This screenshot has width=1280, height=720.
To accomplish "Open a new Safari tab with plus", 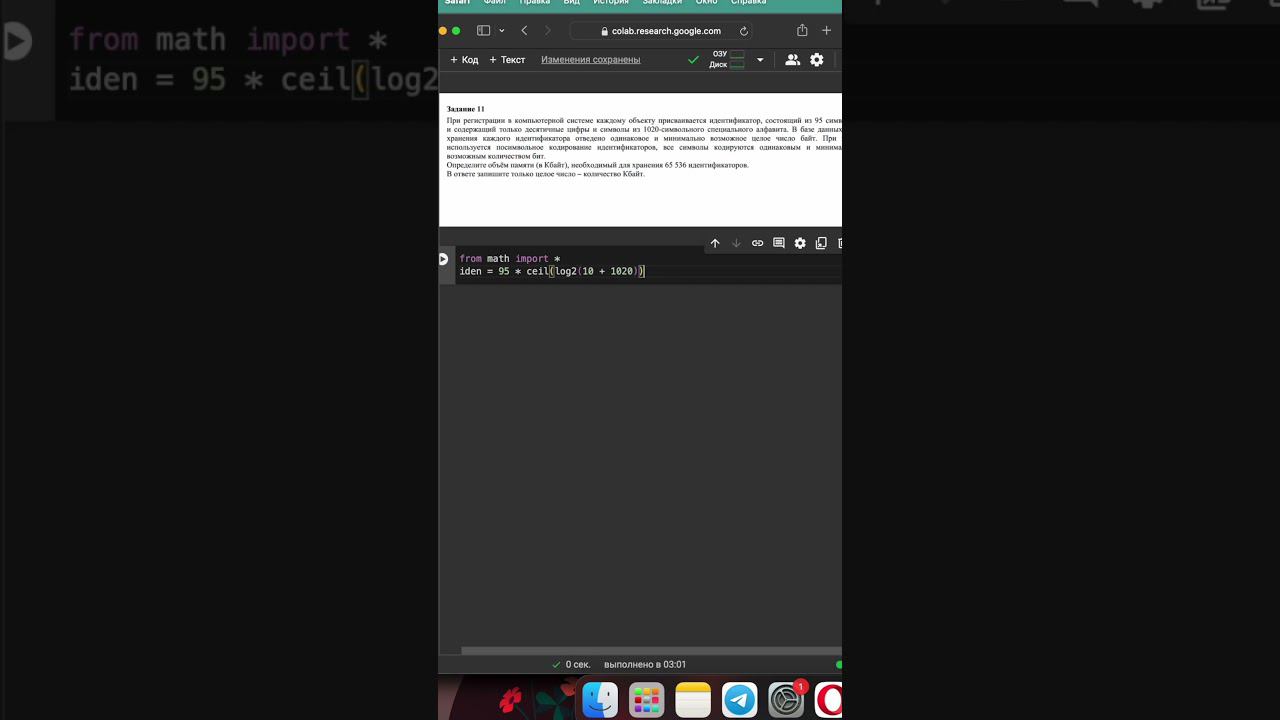I will (x=826, y=31).
